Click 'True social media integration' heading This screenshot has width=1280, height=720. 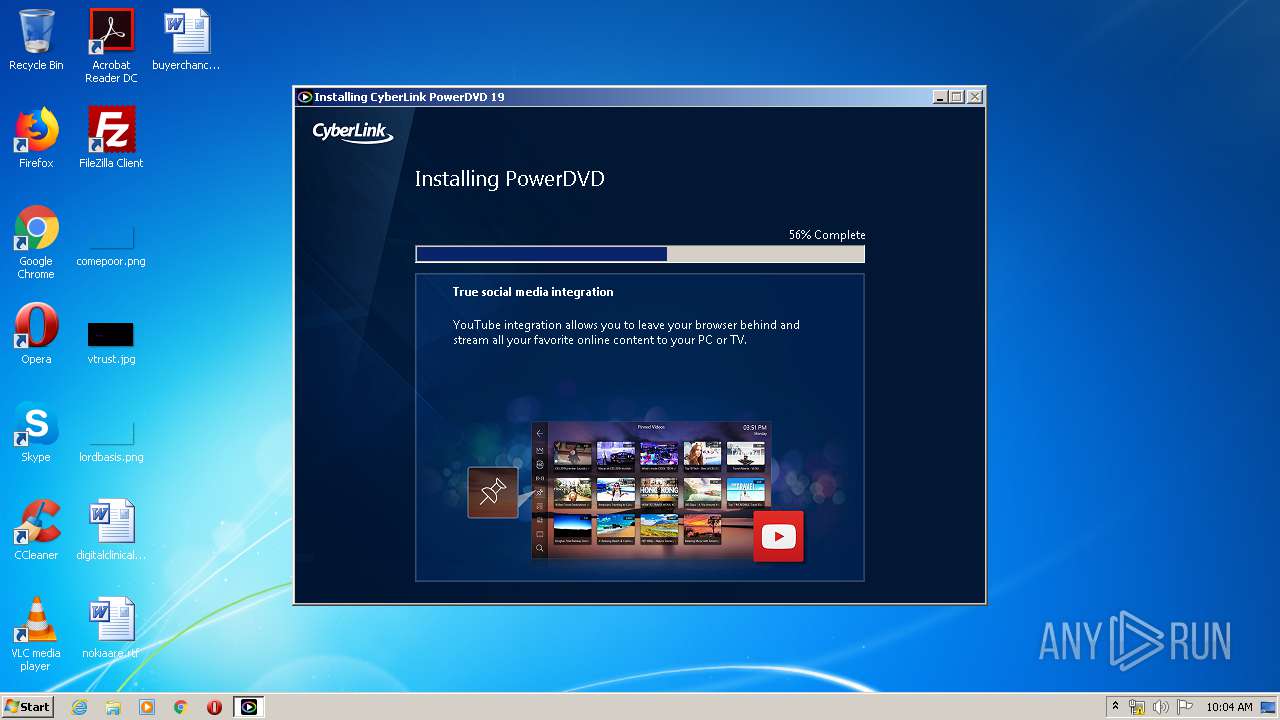[533, 292]
